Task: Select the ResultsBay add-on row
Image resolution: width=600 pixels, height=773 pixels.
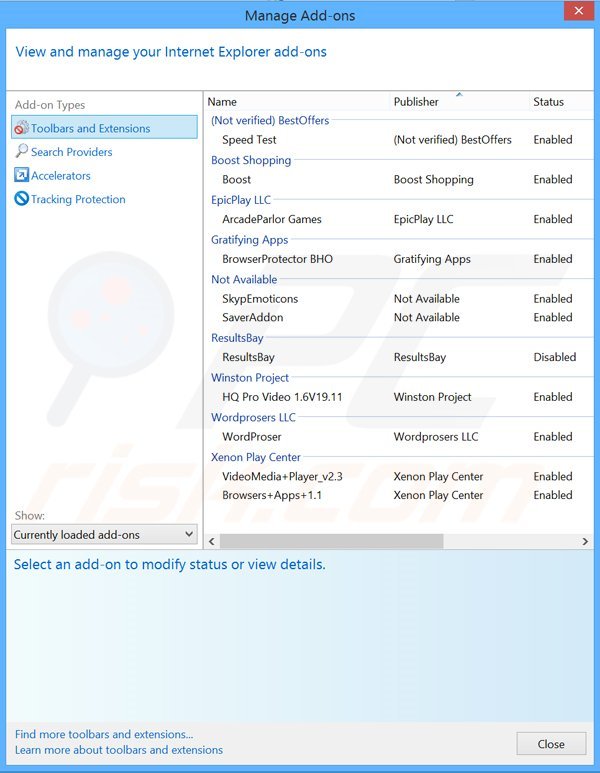Action: coord(399,357)
